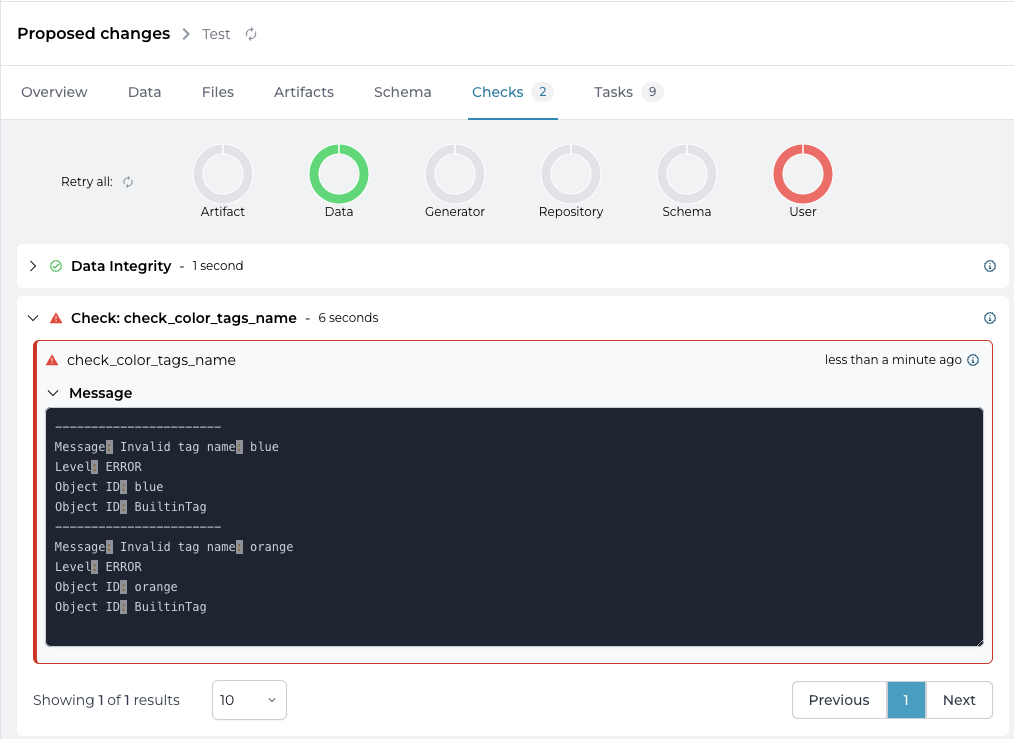Click the Next pagination button
The height and width of the screenshot is (739, 1014).
coord(958,700)
